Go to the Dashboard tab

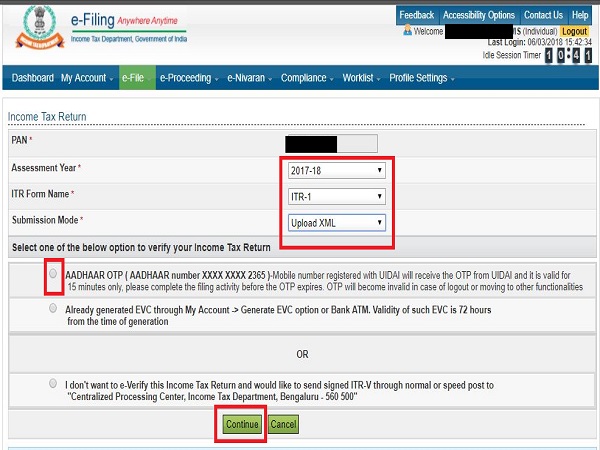click(32, 78)
